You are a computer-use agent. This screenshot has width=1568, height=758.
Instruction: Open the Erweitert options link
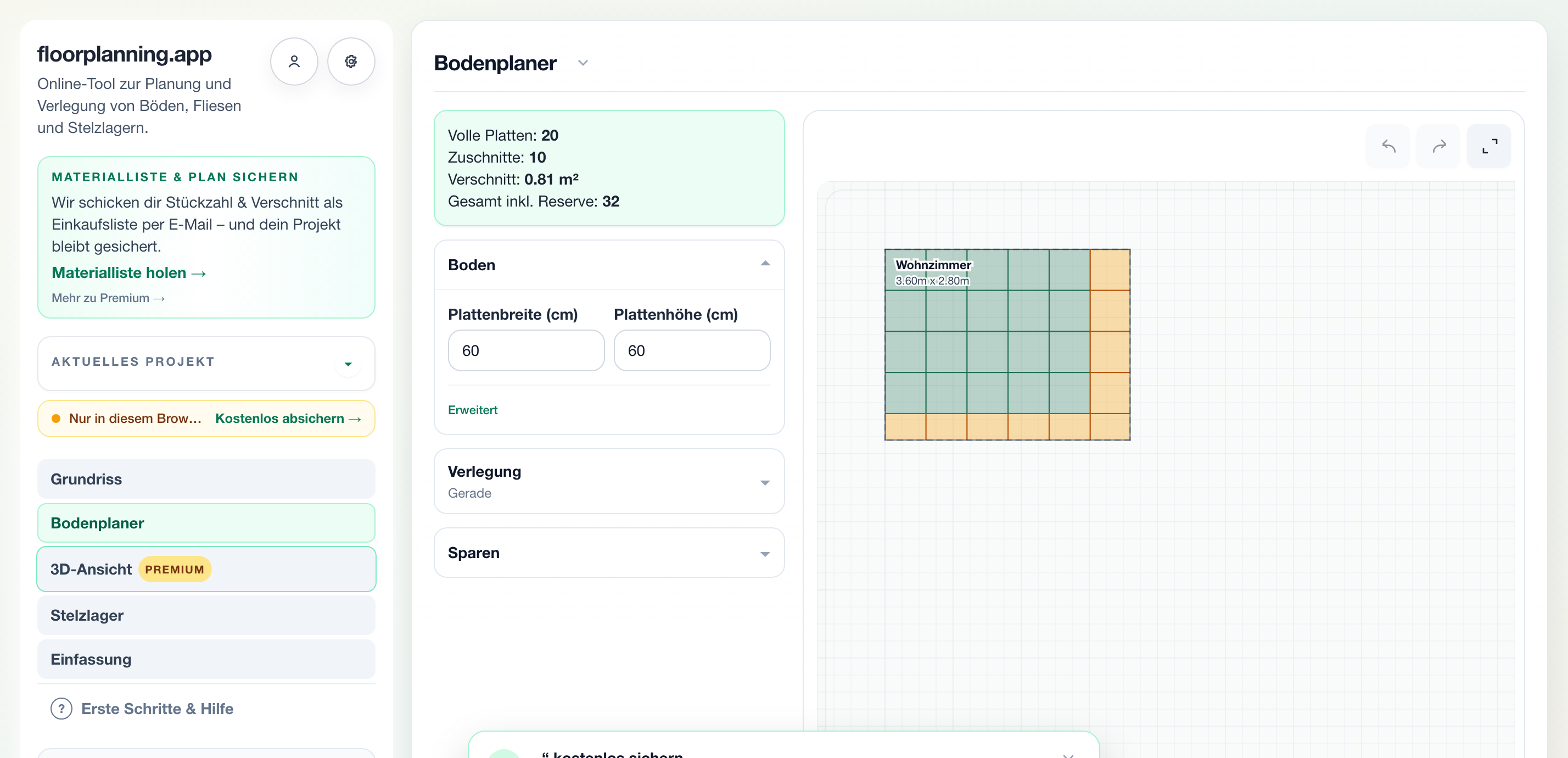pos(472,410)
